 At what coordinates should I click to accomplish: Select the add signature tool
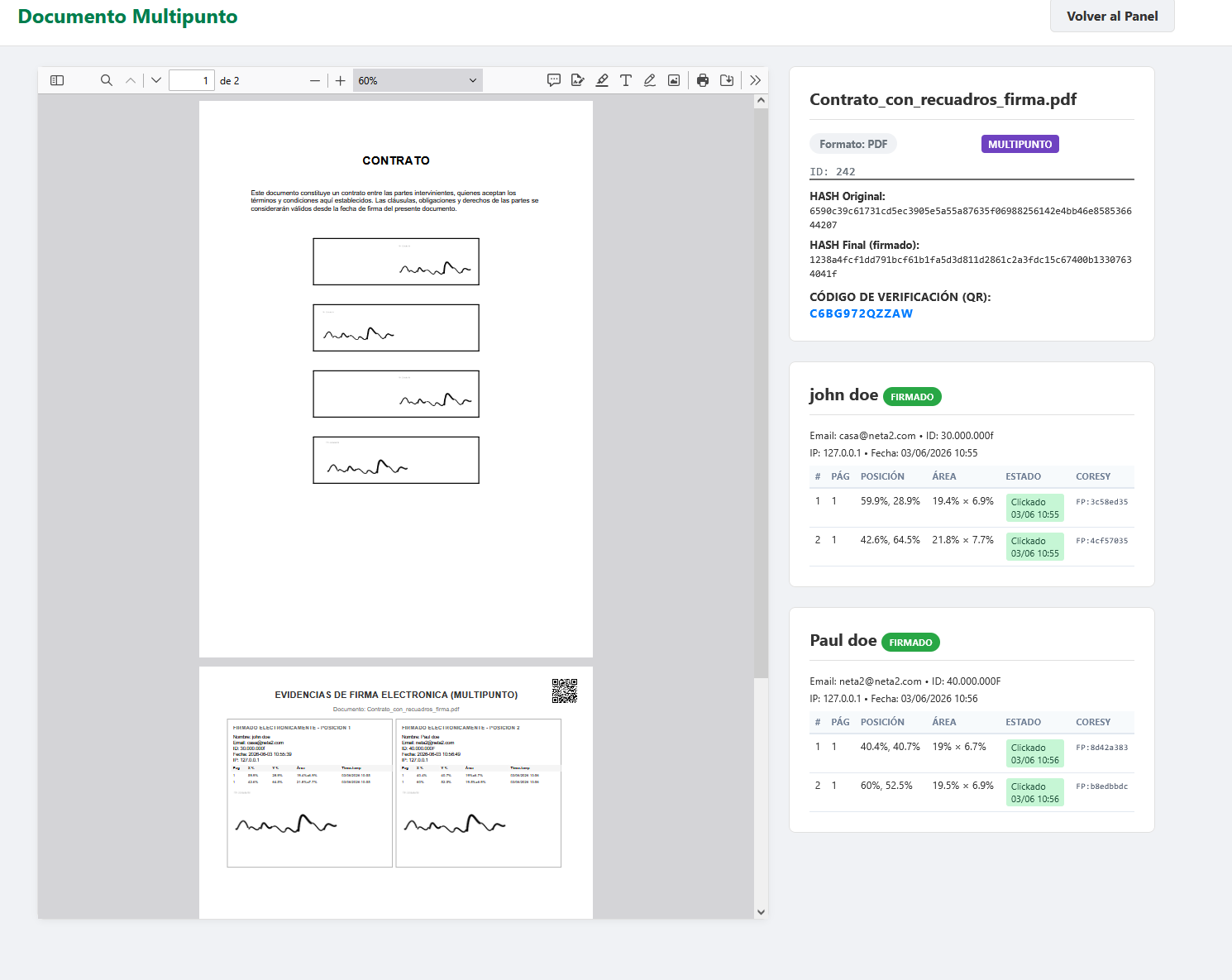578,80
